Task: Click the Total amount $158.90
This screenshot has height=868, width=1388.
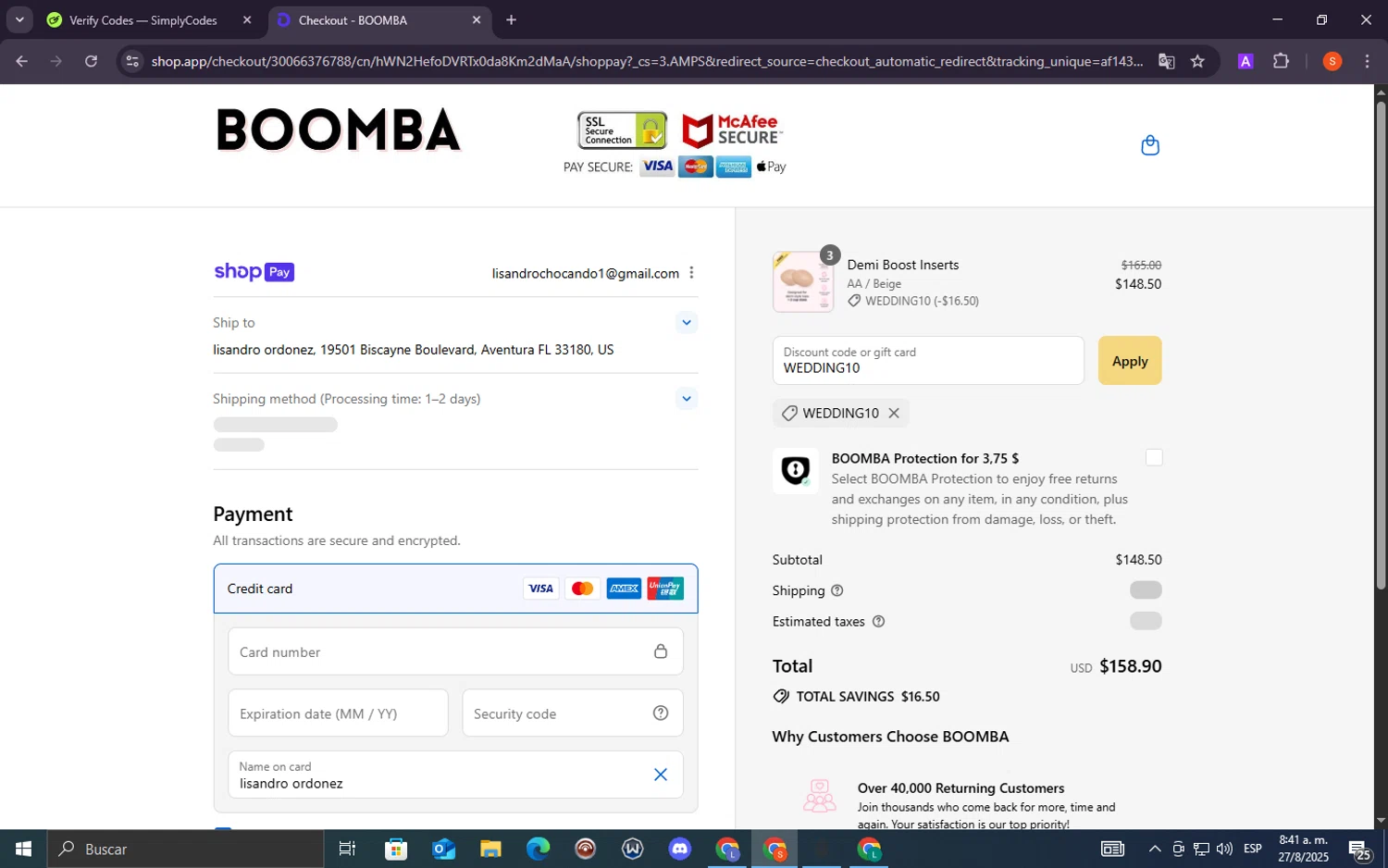Action: point(1130,666)
